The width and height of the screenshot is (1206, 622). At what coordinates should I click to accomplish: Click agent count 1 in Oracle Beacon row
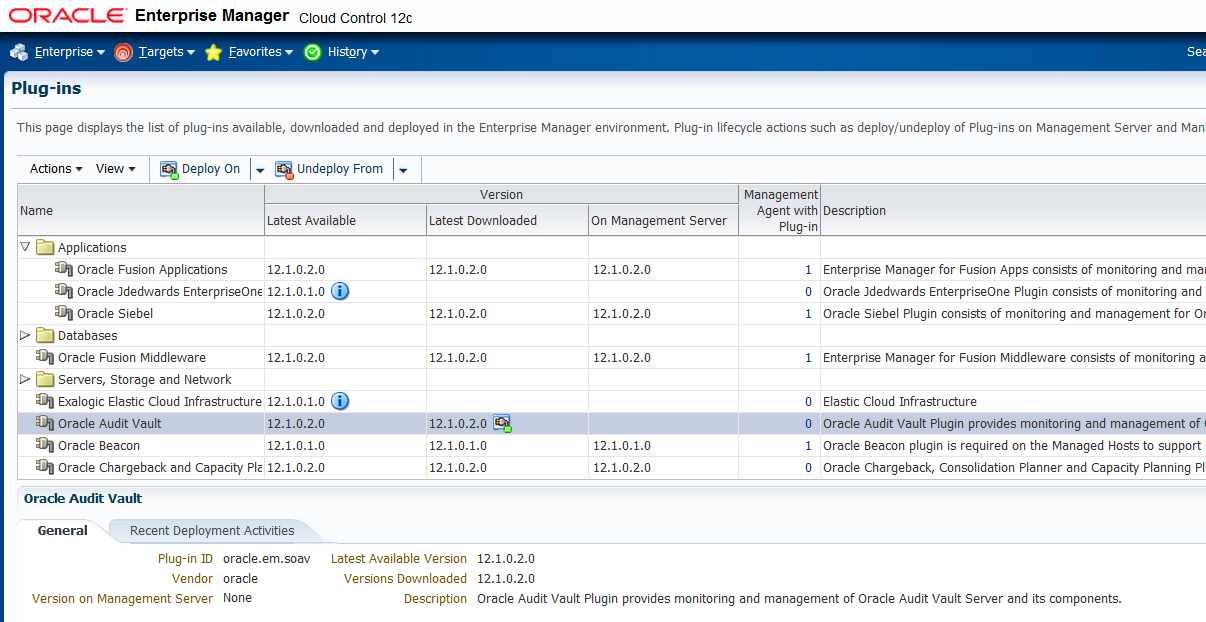pyautogui.click(x=808, y=446)
